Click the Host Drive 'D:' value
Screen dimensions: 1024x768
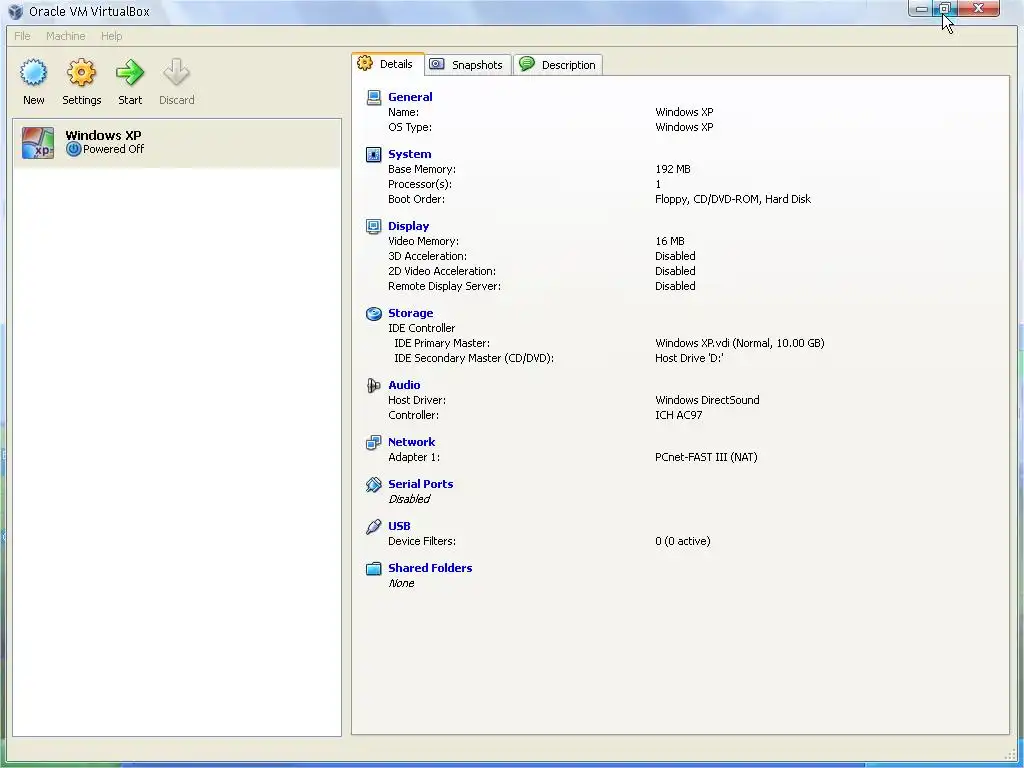point(689,358)
